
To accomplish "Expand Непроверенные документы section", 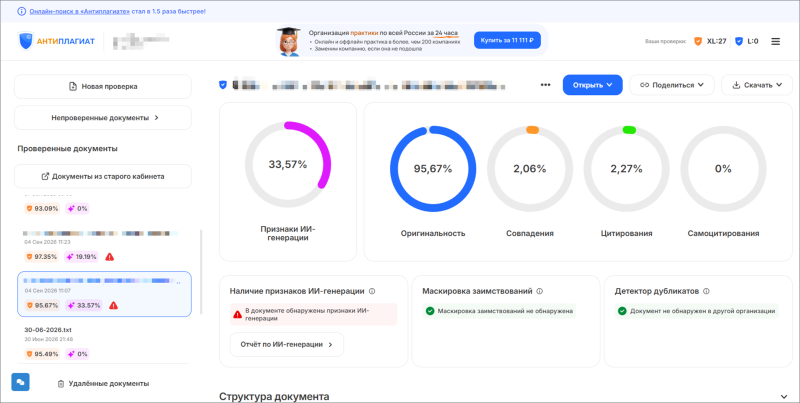I will [x=103, y=117].
